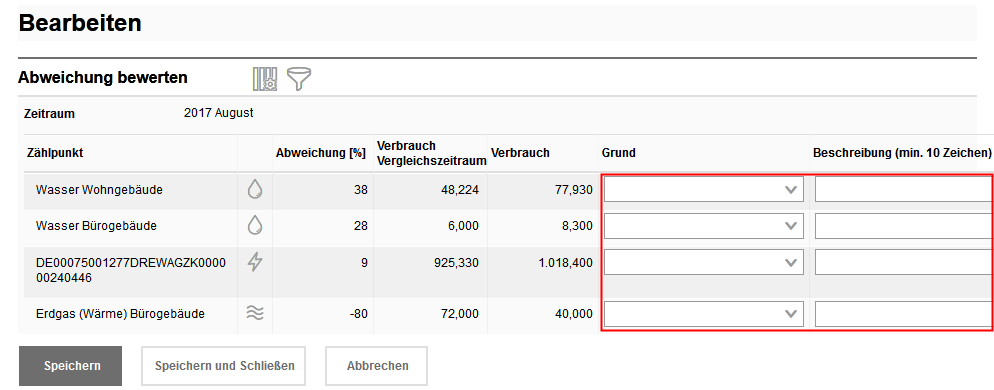Click consumption value 40,000

tap(574, 314)
